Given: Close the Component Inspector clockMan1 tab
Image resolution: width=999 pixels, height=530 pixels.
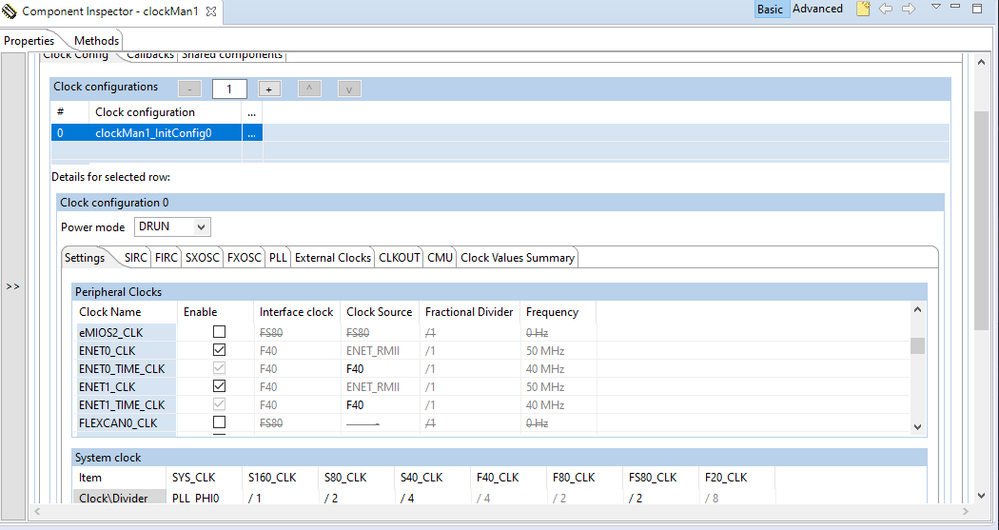Looking at the screenshot, I should 212,11.
